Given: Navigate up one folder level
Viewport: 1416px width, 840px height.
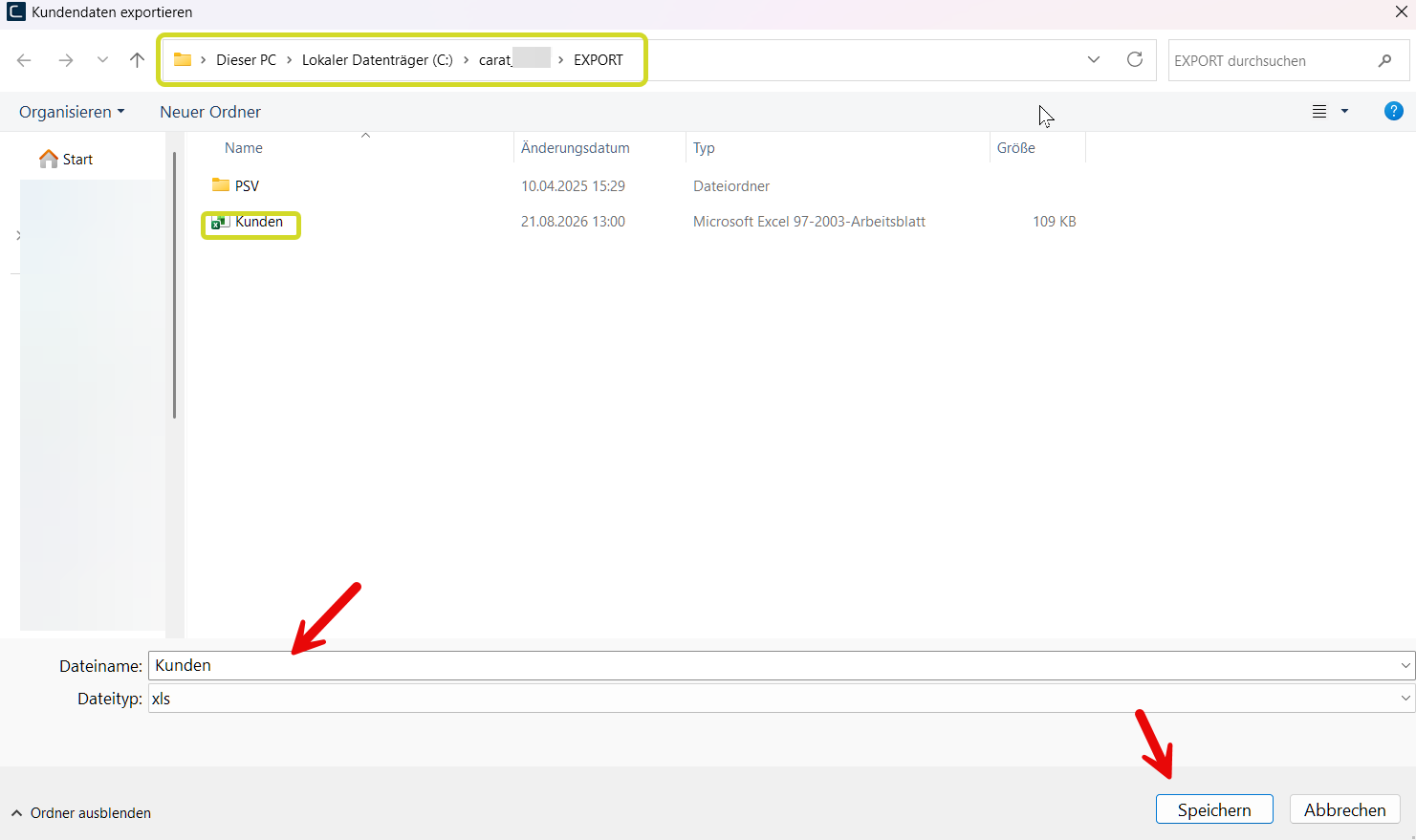Looking at the screenshot, I should 137,60.
